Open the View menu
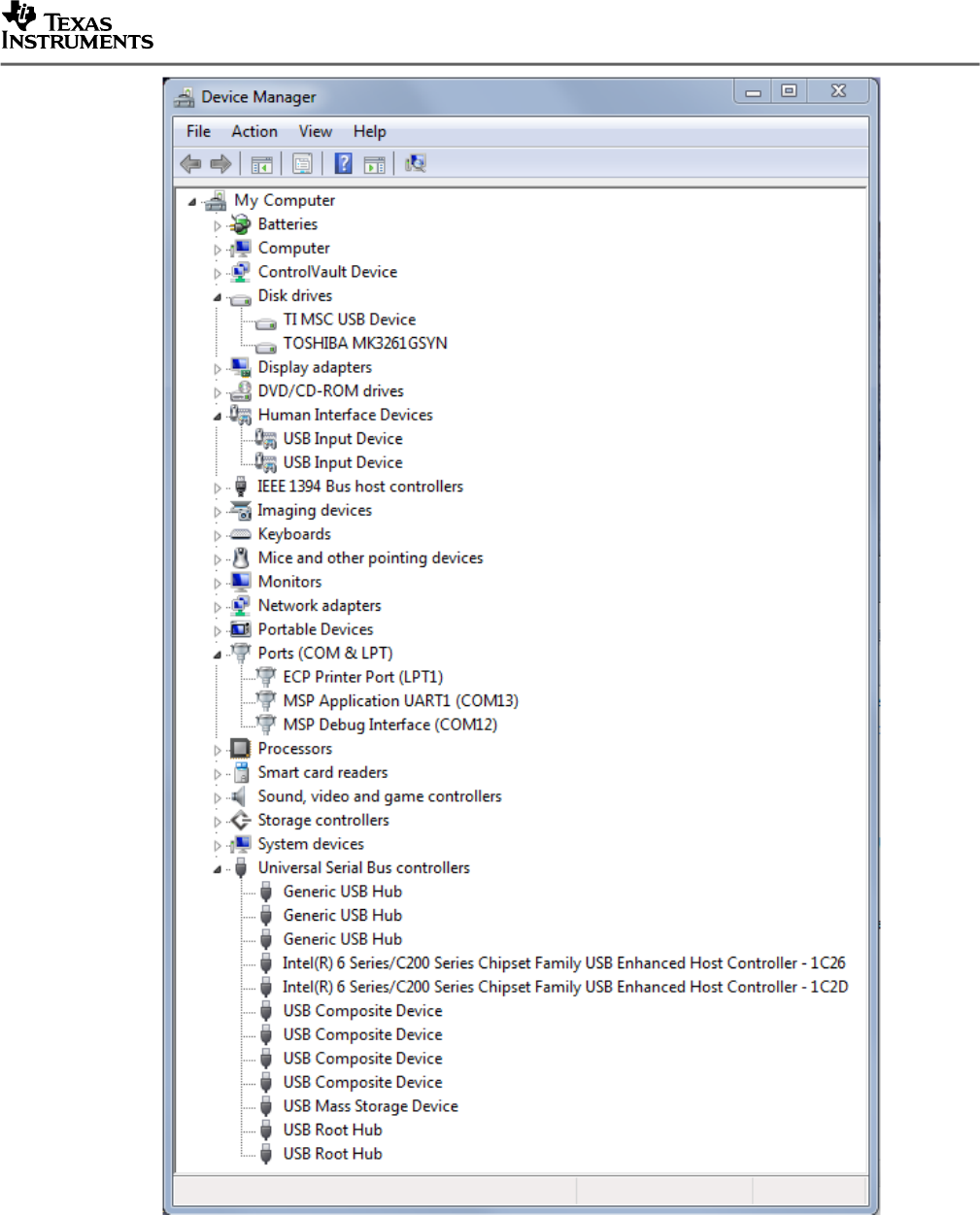 tap(316, 131)
